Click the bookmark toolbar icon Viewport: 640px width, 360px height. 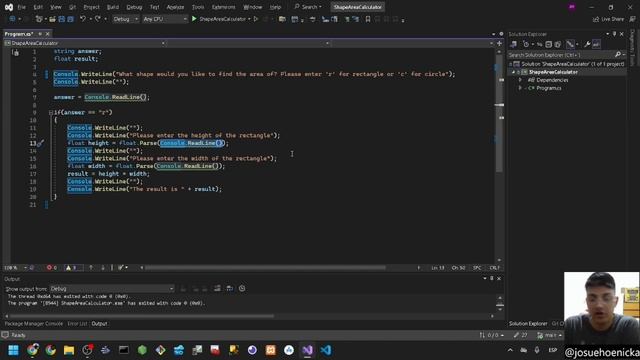[368, 19]
